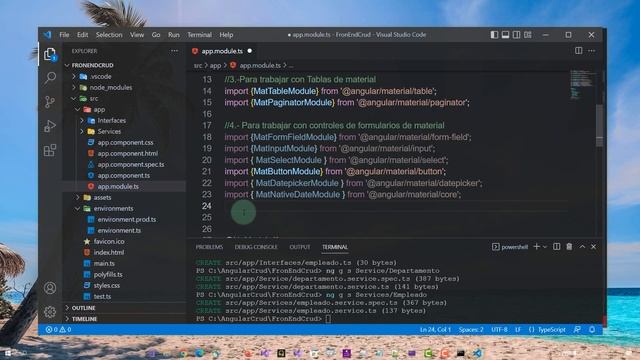Open index.html file
This screenshot has width=640, height=360.
109,252
